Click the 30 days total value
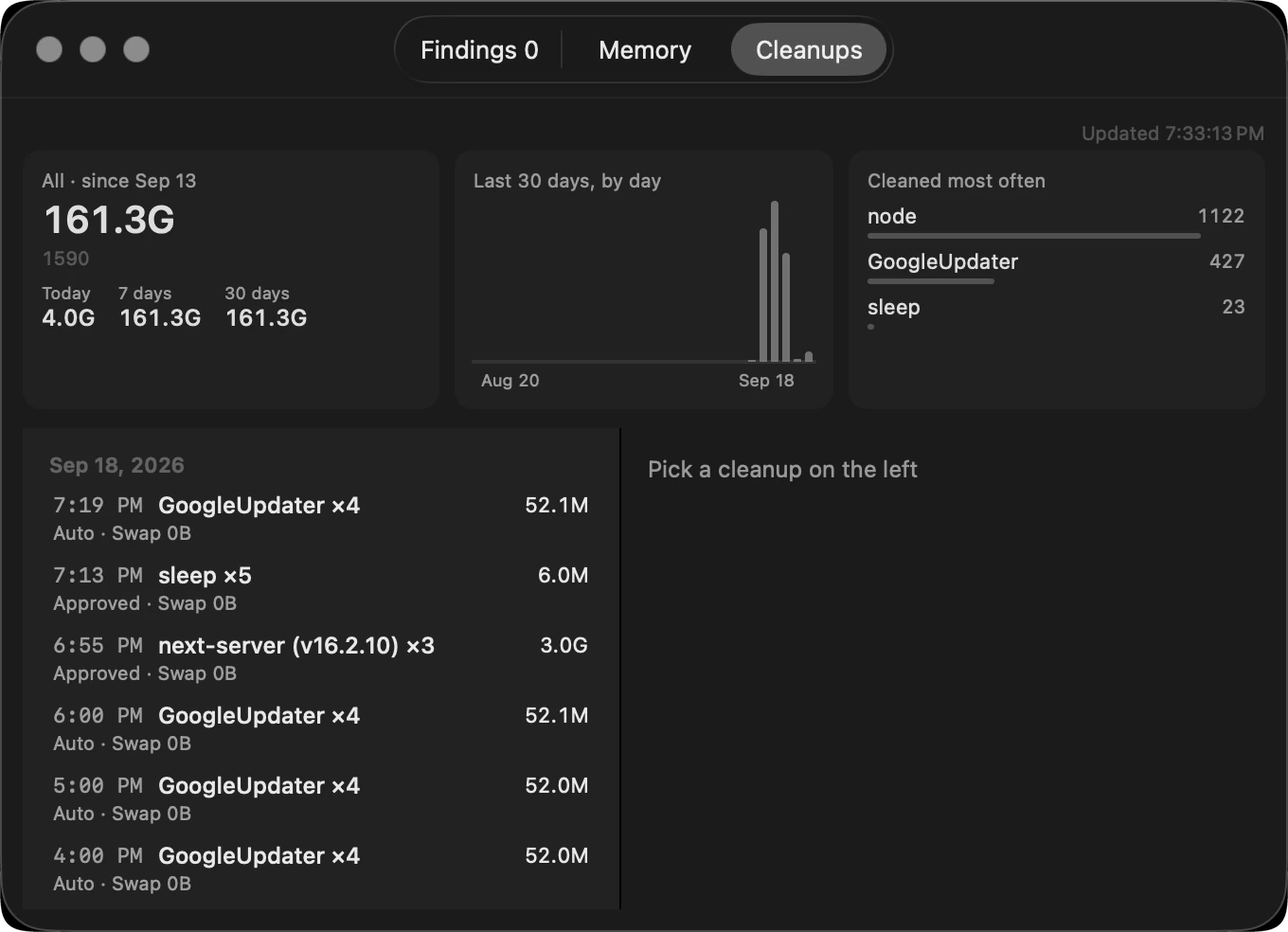The image size is (1288, 932). coord(266,318)
